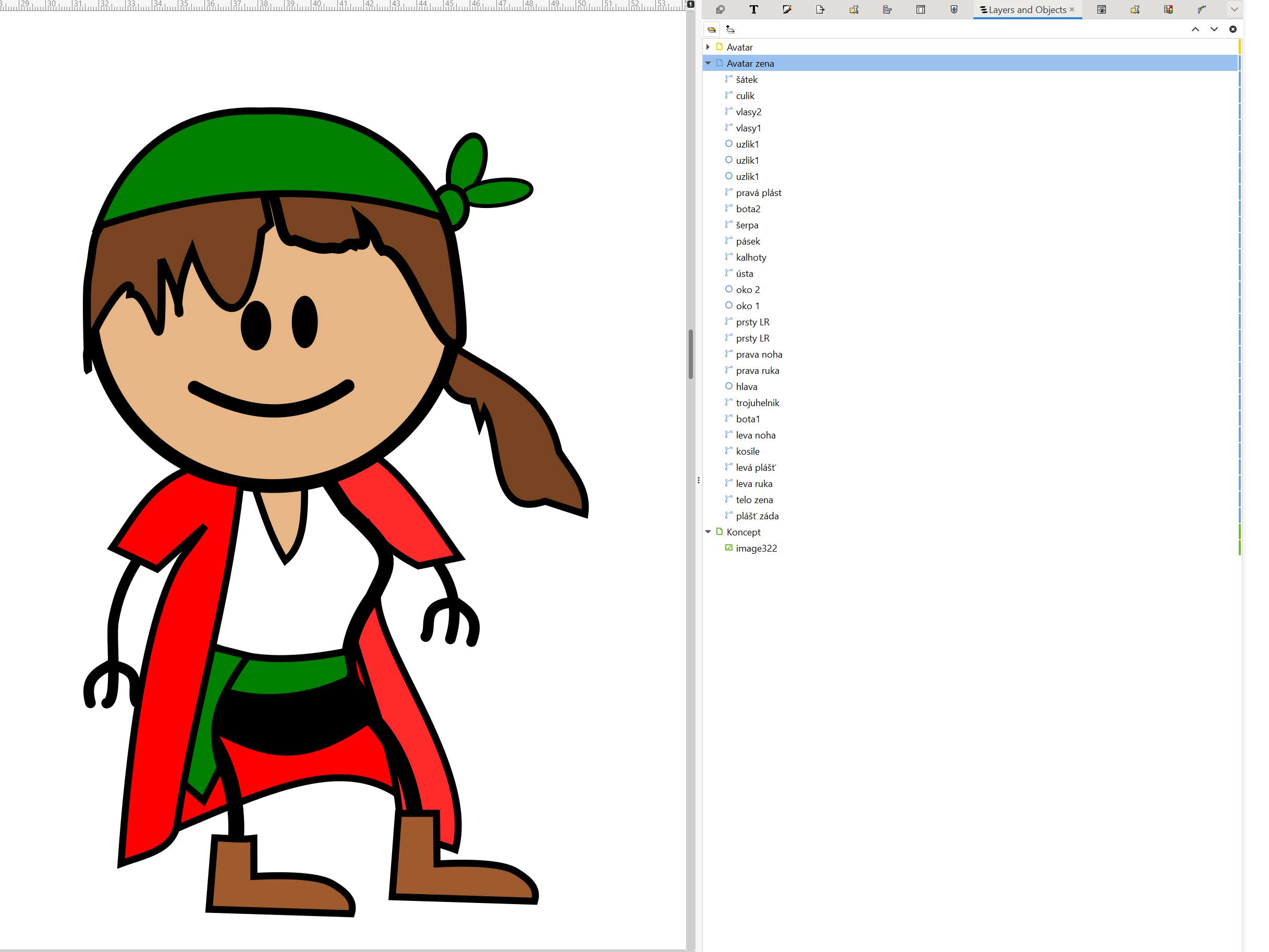1269x952 pixels.
Task: Click the Add new layer icon
Action: (x=730, y=29)
